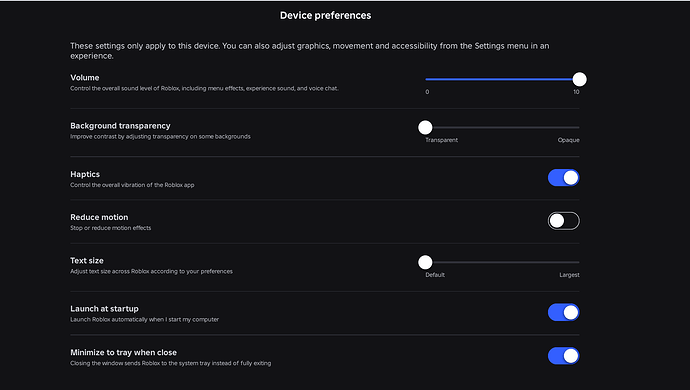Click the Haptics setting label

85,174
